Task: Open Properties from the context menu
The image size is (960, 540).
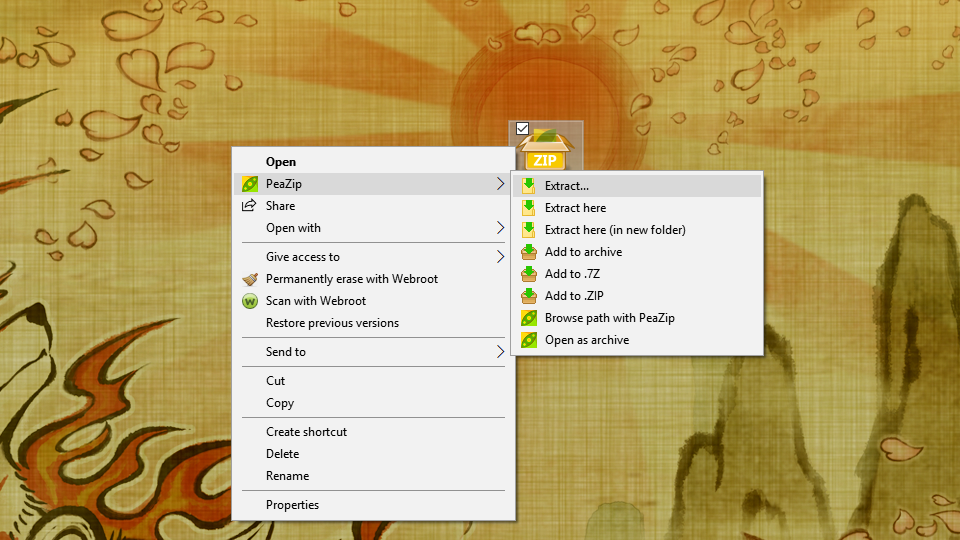Action: (373, 504)
